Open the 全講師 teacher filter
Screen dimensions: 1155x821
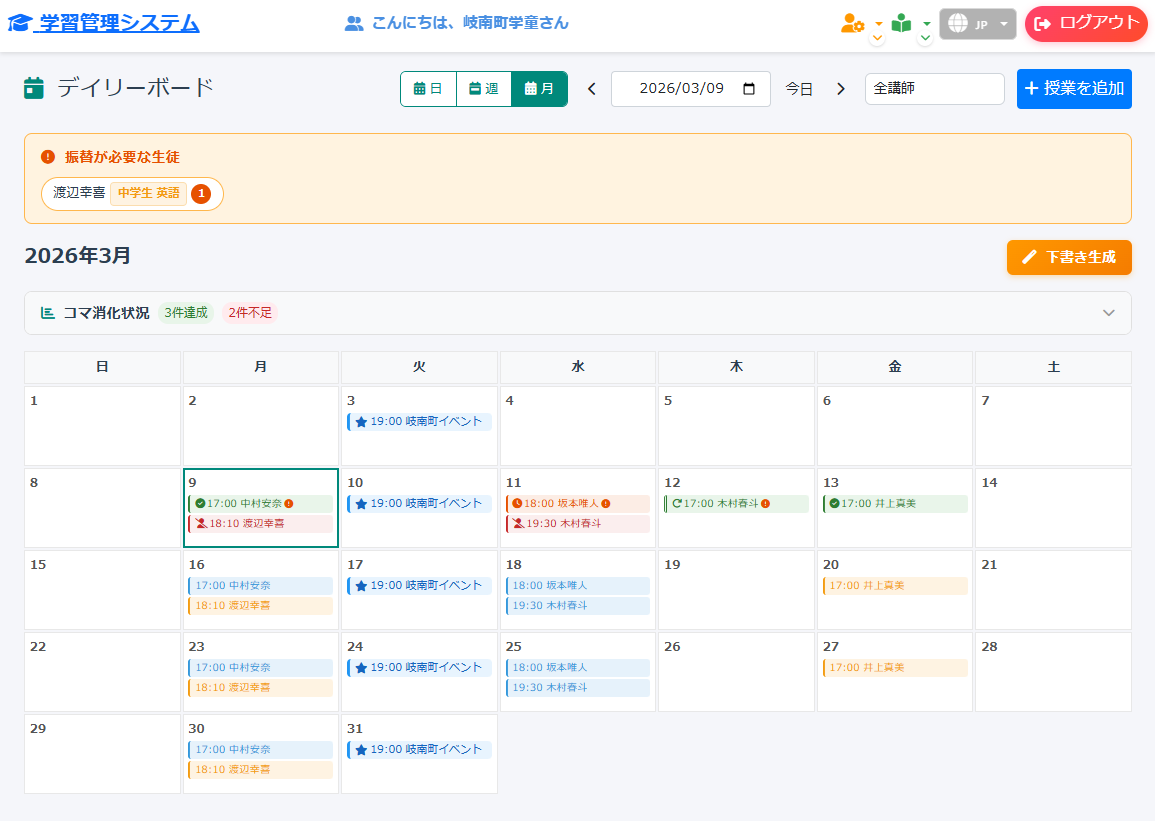click(934, 89)
